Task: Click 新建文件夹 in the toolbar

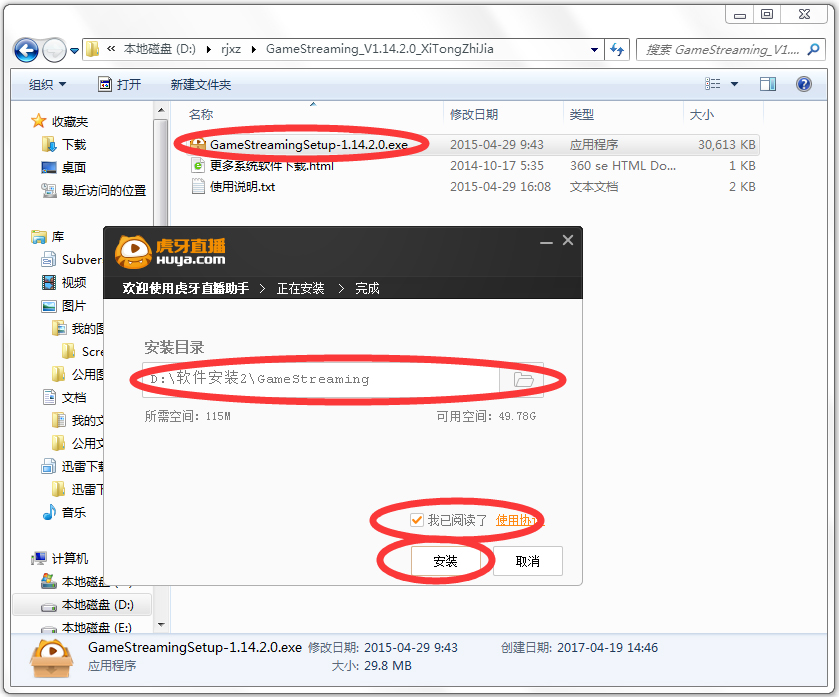Action: coord(201,85)
